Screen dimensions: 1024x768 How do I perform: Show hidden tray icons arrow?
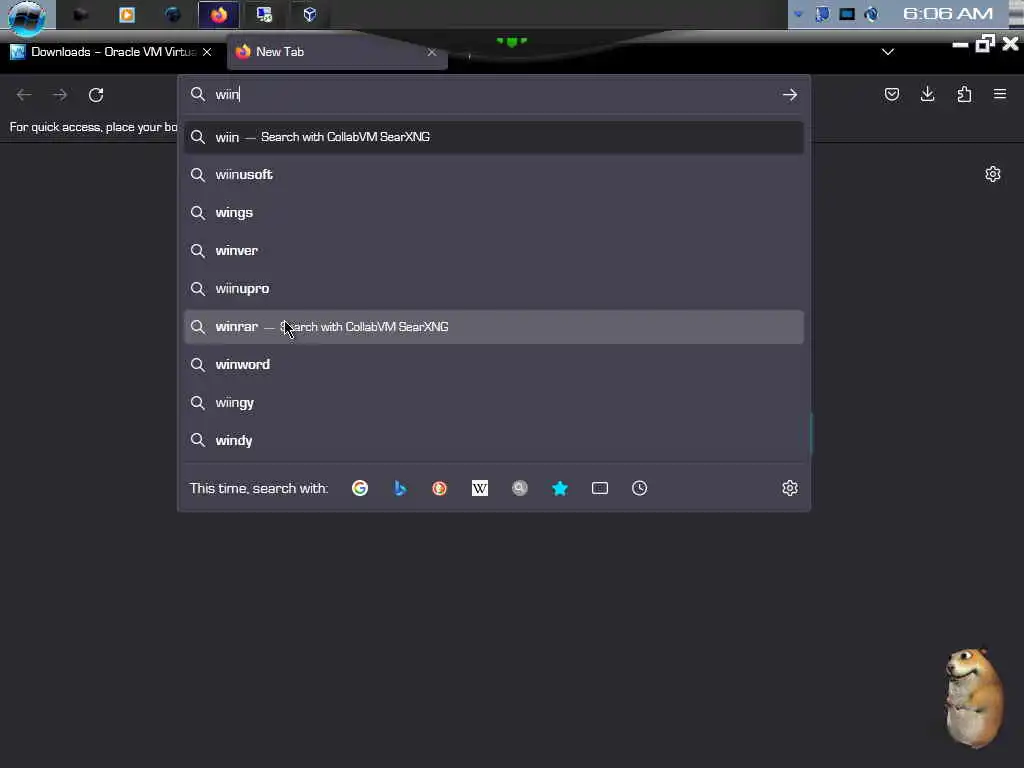point(797,14)
